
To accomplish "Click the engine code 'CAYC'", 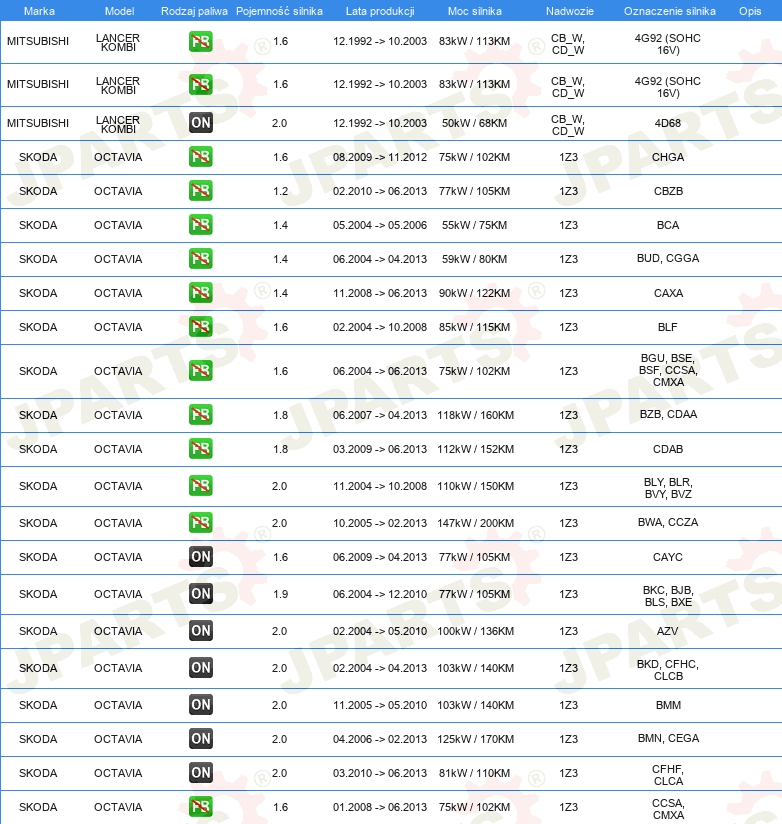I will pos(668,557).
